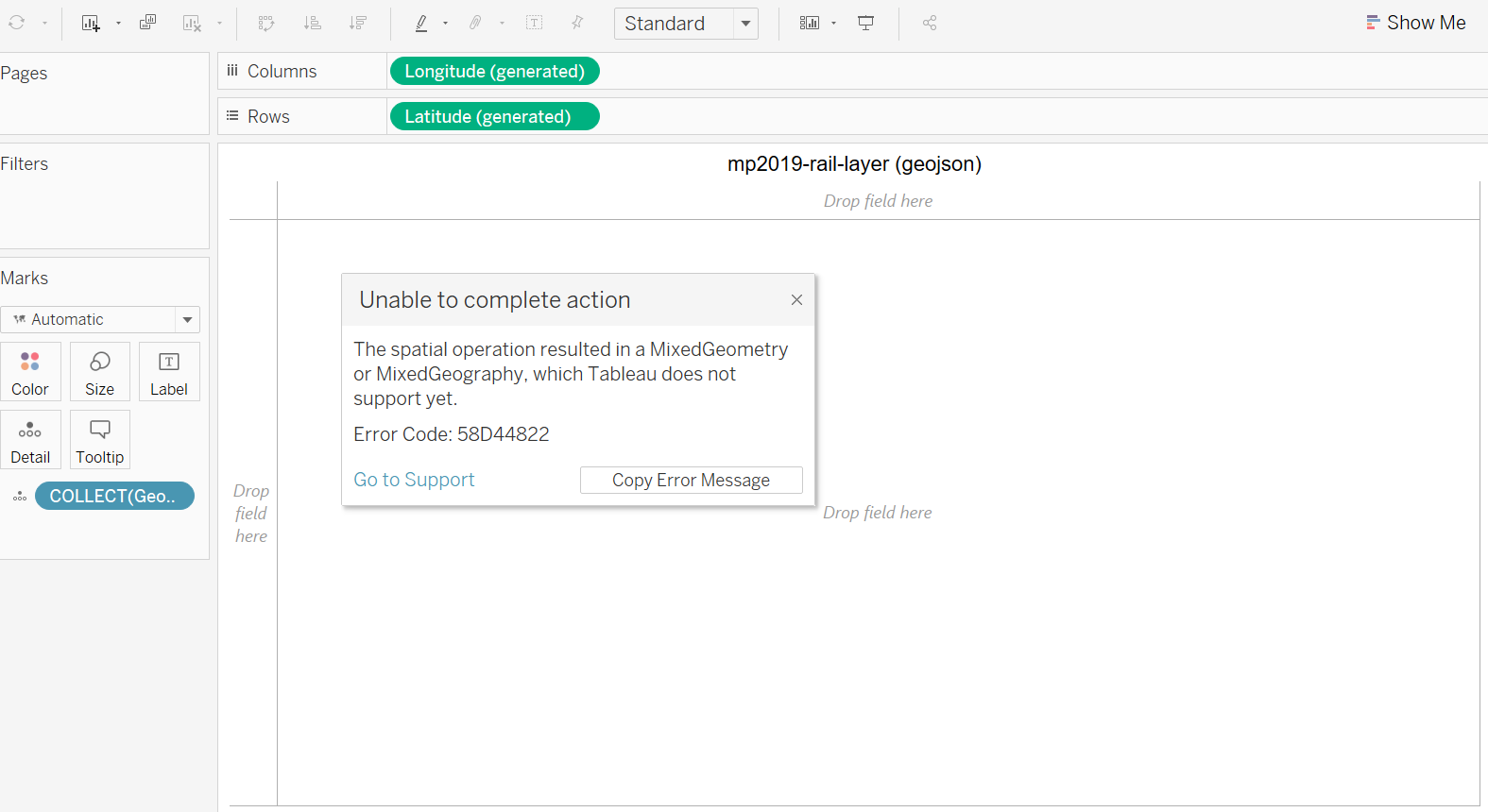The image size is (1488, 812).
Task: Click the New Worksheet toolbar icon
Action: point(91,24)
